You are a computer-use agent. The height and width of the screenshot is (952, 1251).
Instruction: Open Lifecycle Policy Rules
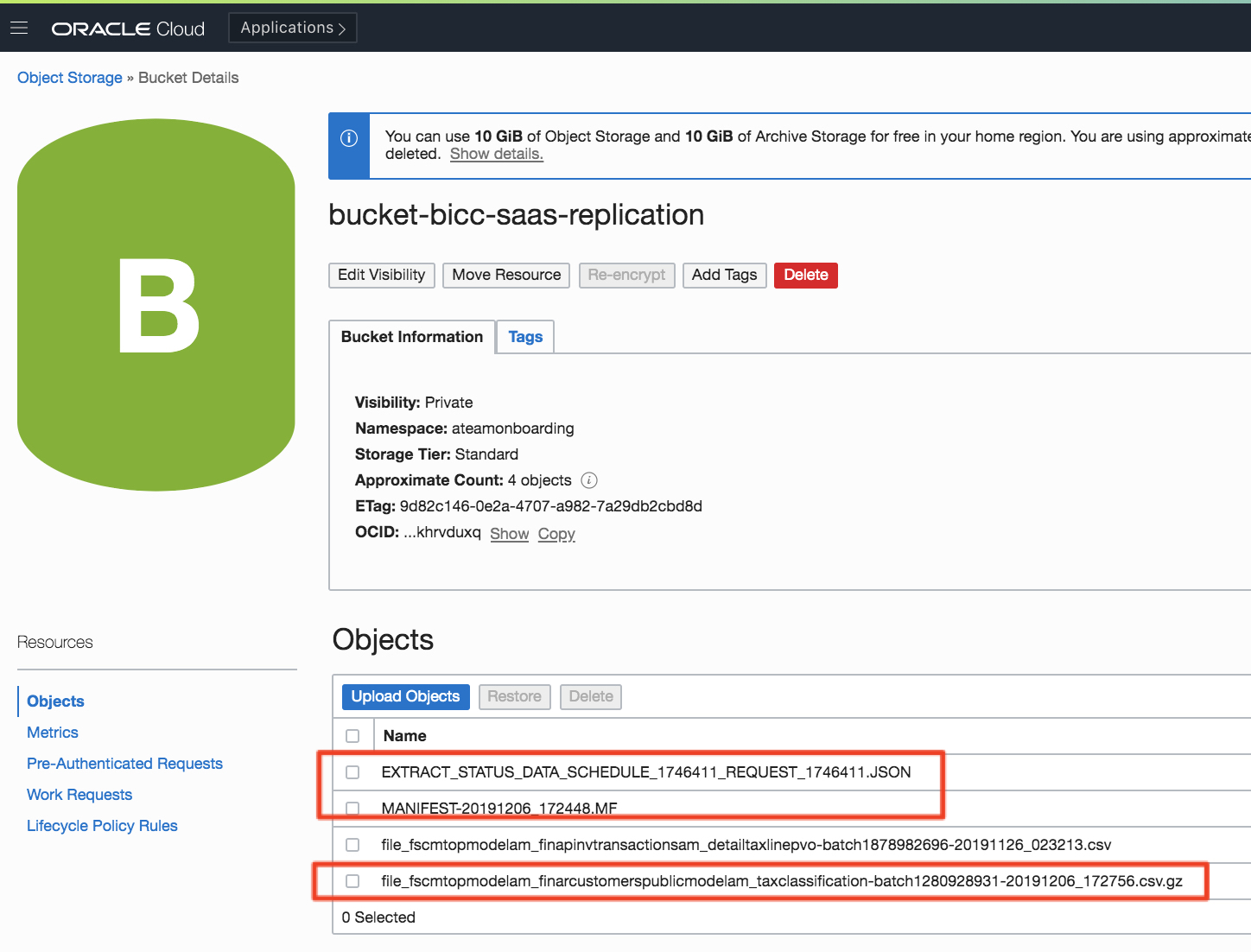102,826
